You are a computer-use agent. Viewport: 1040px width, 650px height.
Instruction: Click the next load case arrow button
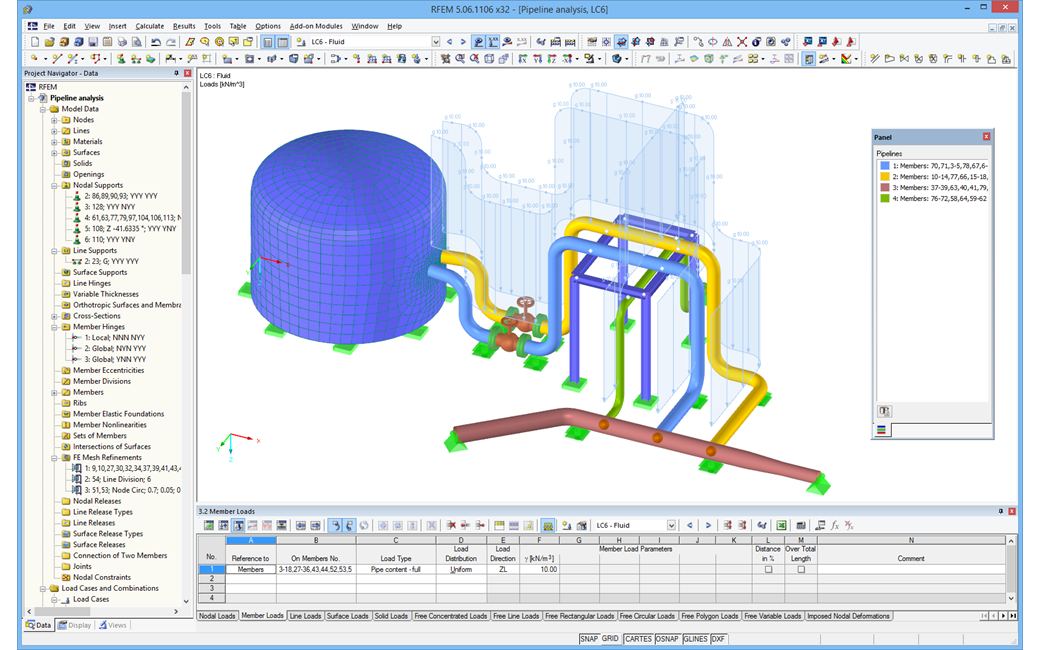pos(463,41)
